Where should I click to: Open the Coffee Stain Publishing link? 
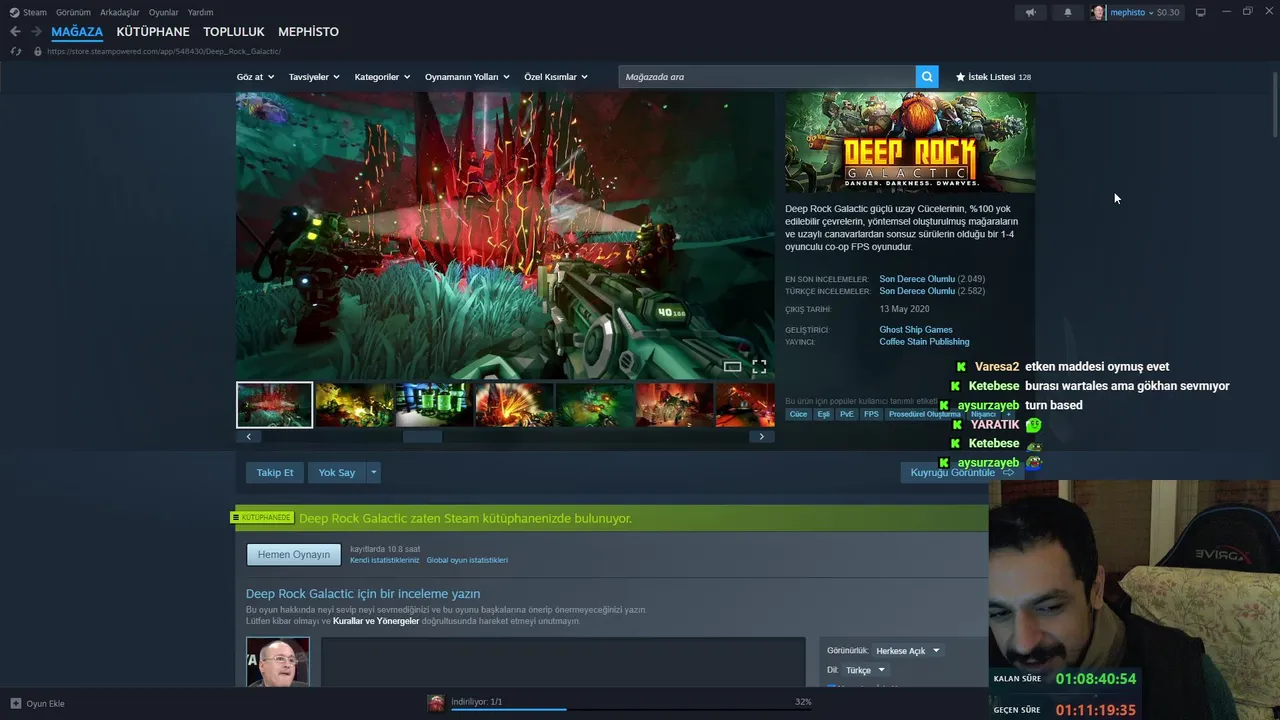pos(924,342)
